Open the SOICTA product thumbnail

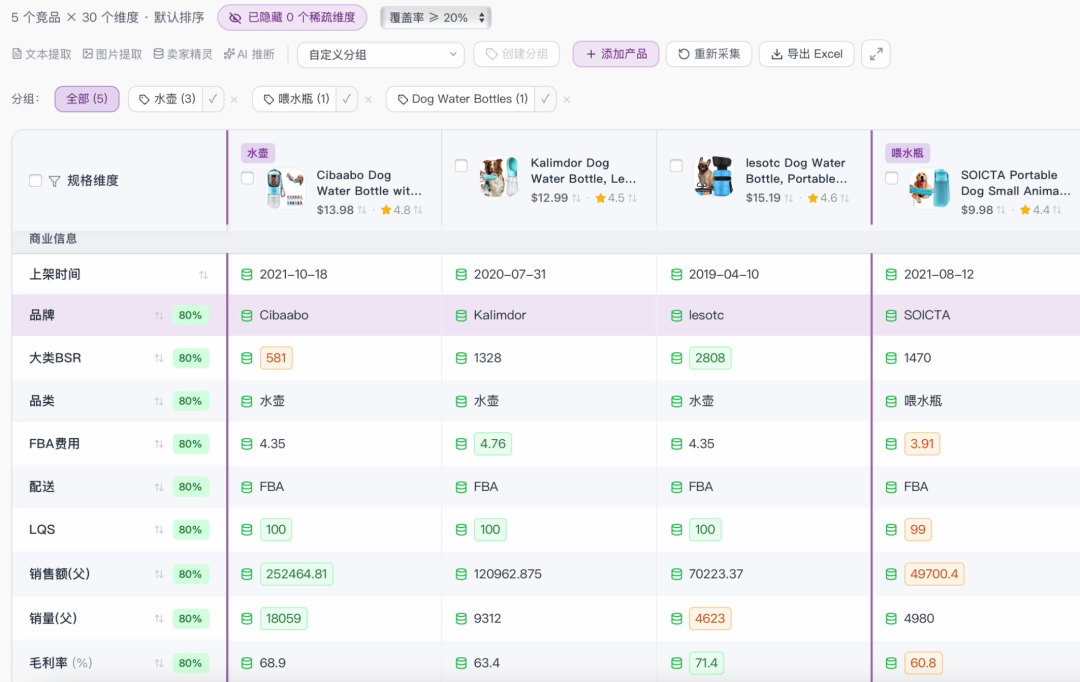930,188
